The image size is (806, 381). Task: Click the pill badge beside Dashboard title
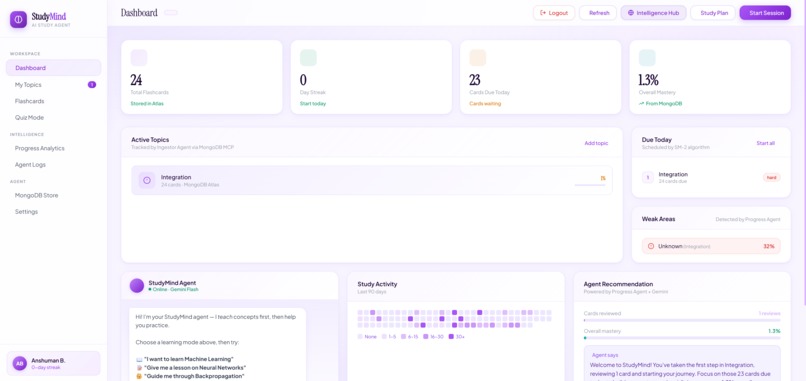pyautogui.click(x=171, y=13)
